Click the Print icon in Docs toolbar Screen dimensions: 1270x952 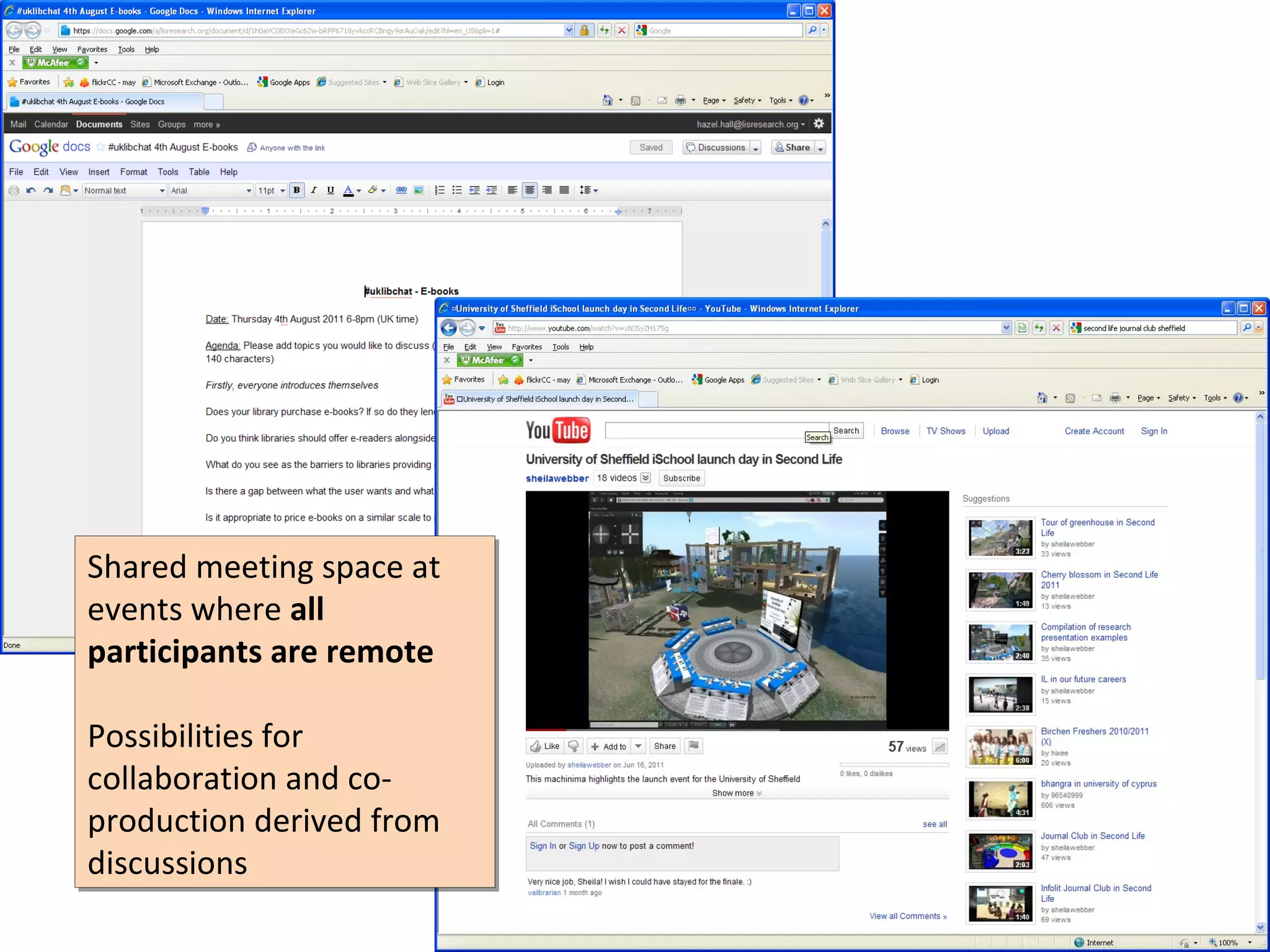click(x=14, y=190)
